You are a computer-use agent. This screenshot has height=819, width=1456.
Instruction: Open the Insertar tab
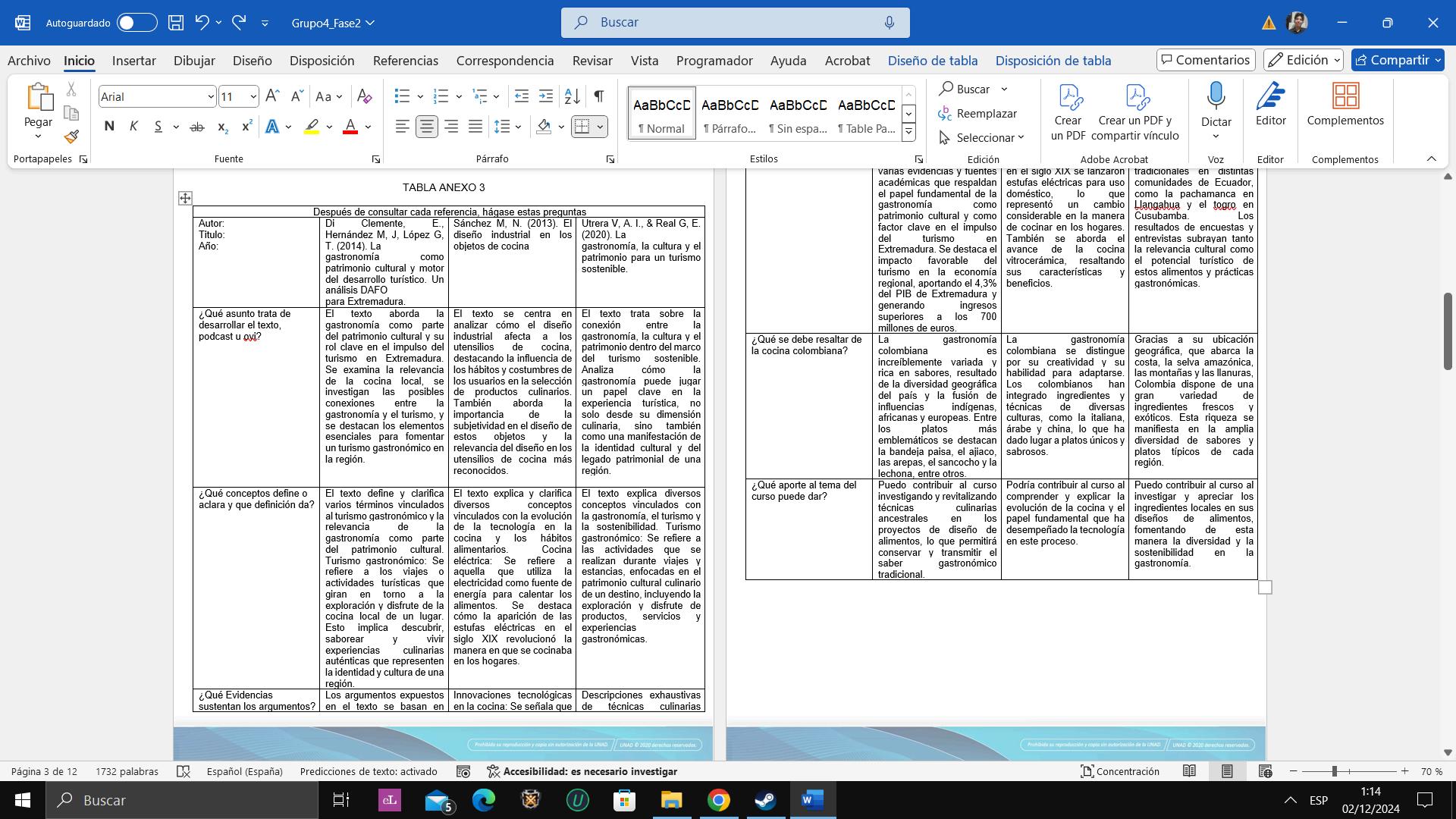pyautogui.click(x=134, y=61)
